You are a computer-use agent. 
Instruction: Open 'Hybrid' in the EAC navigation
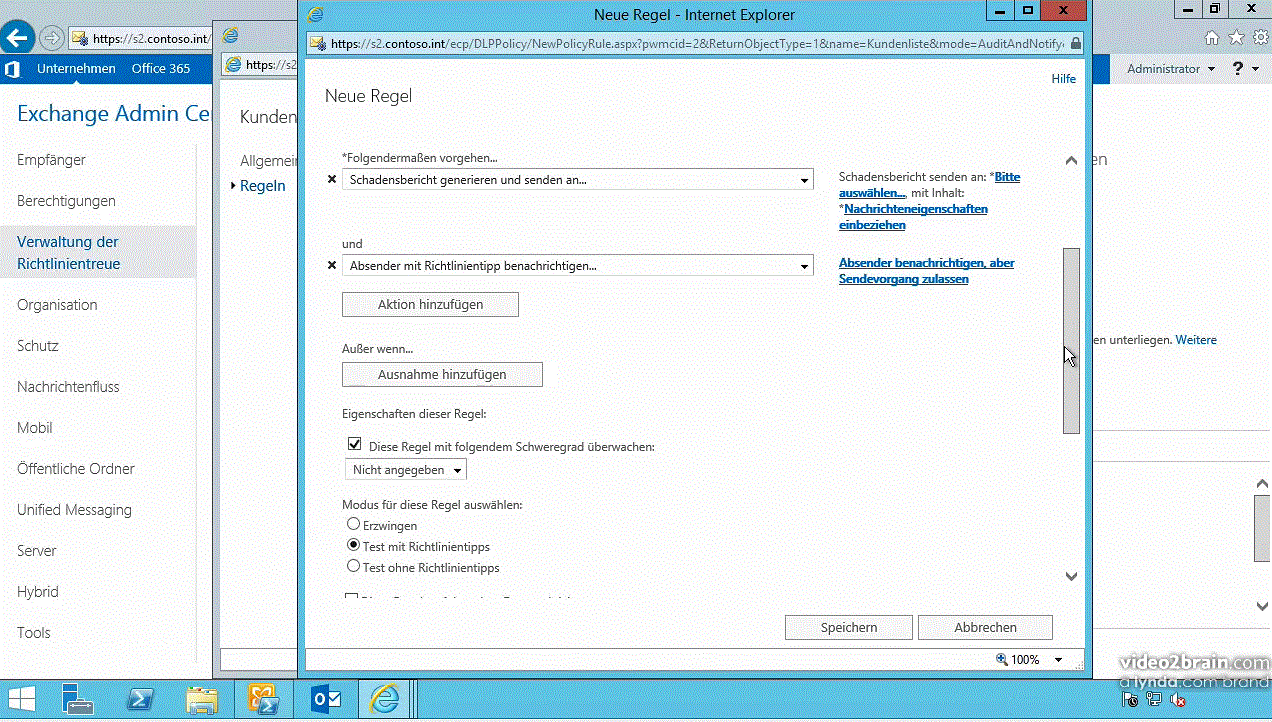(38, 592)
